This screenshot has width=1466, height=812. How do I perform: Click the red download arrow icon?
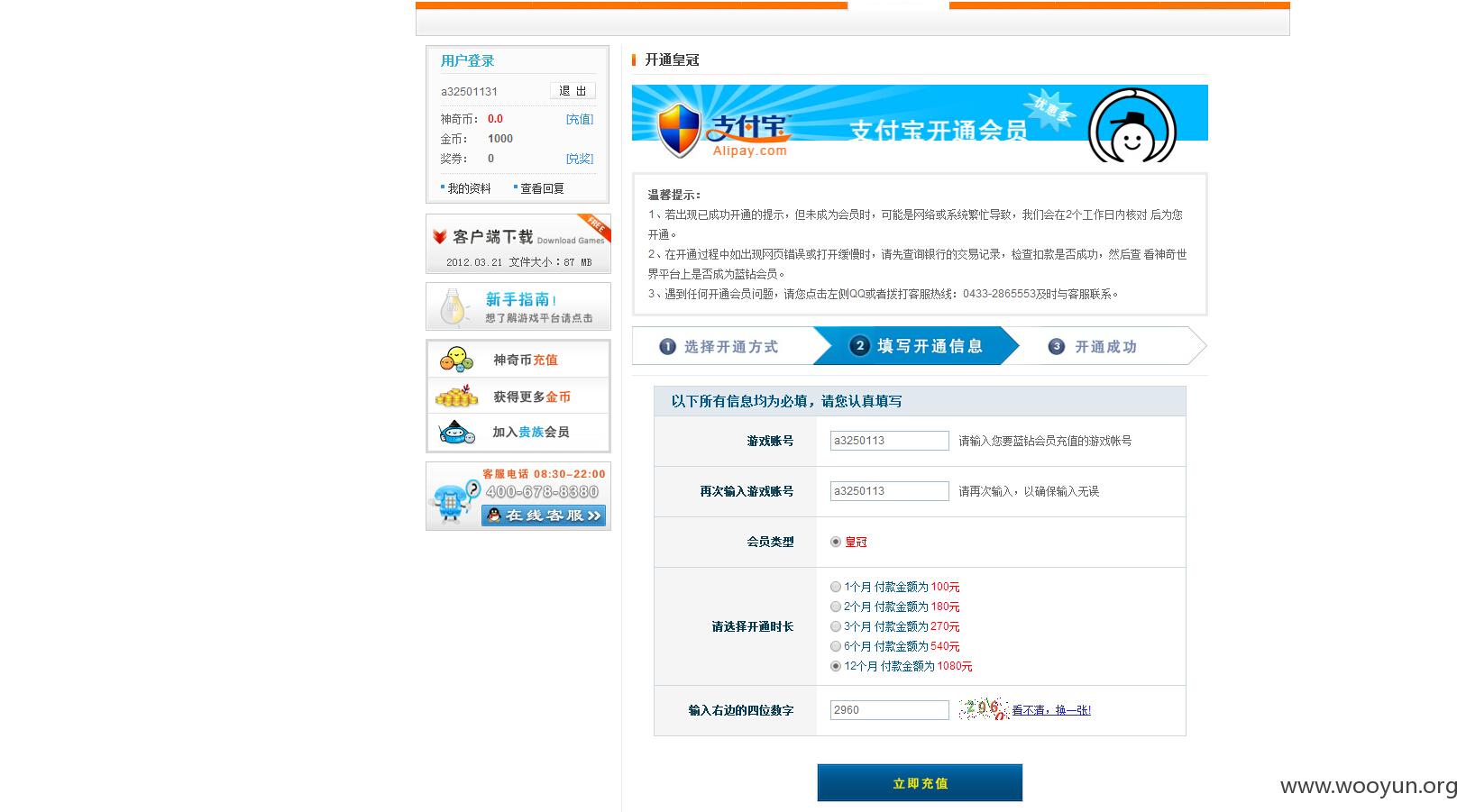[440, 237]
